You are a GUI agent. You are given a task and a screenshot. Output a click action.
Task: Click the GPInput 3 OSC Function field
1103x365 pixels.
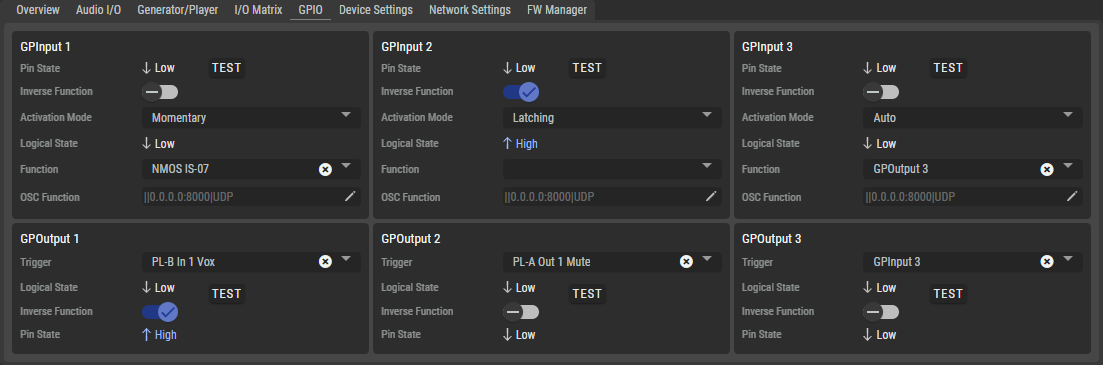[x=973, y=197]
